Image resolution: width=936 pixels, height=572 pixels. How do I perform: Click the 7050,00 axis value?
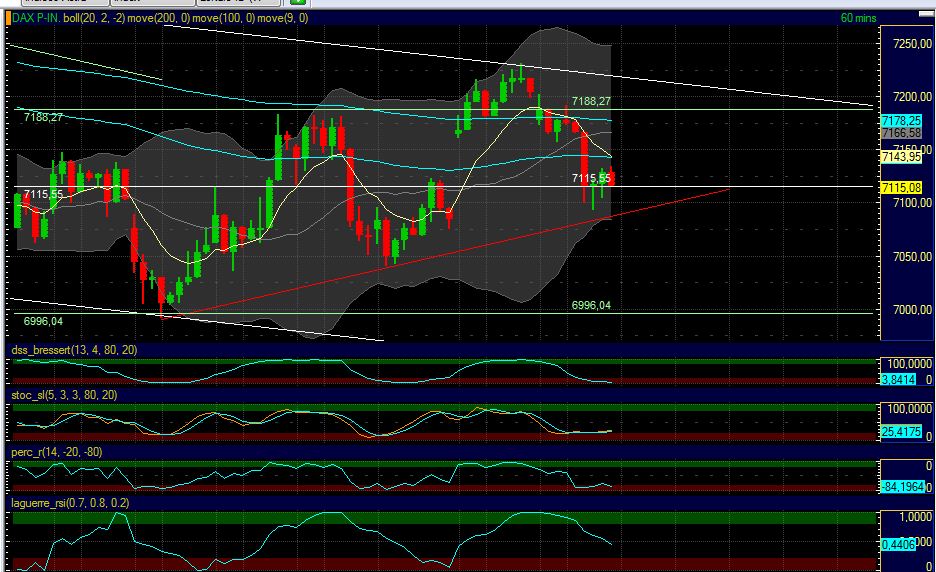[x=912, y=257]
